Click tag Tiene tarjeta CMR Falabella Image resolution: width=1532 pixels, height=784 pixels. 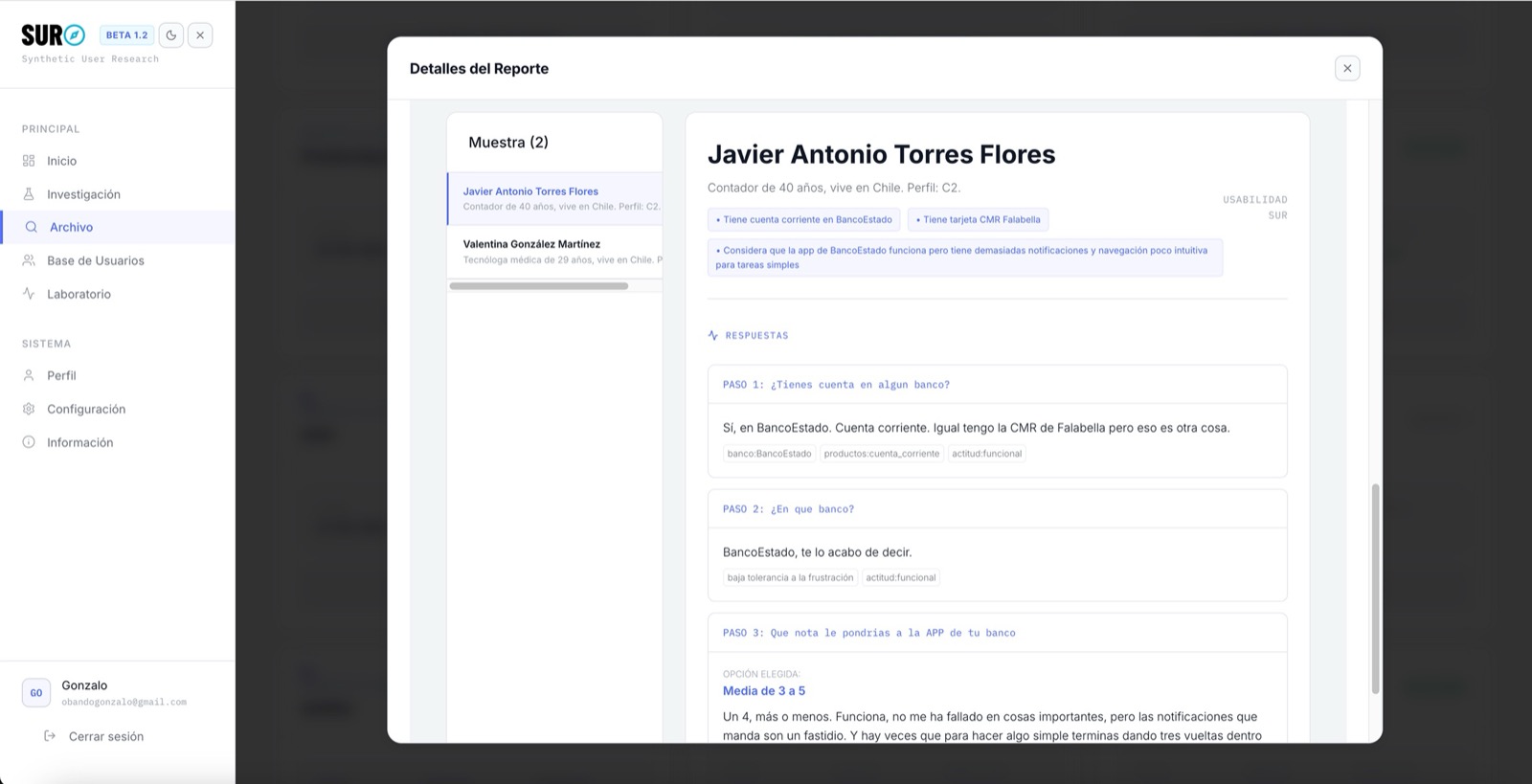coord(978,220)
